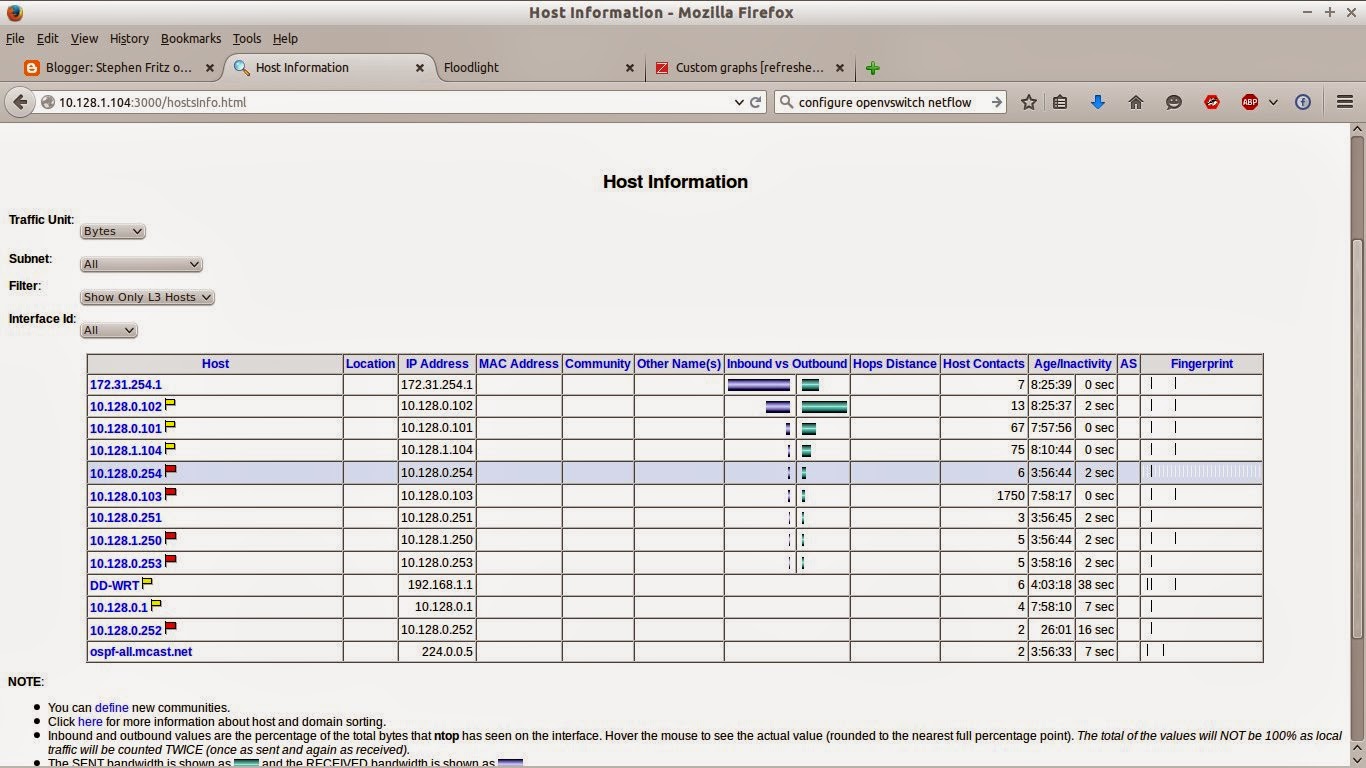Open the Adblock Plus icon
The height and width of the screenshot is (768, 1366).
click(x=1250, y=101)
